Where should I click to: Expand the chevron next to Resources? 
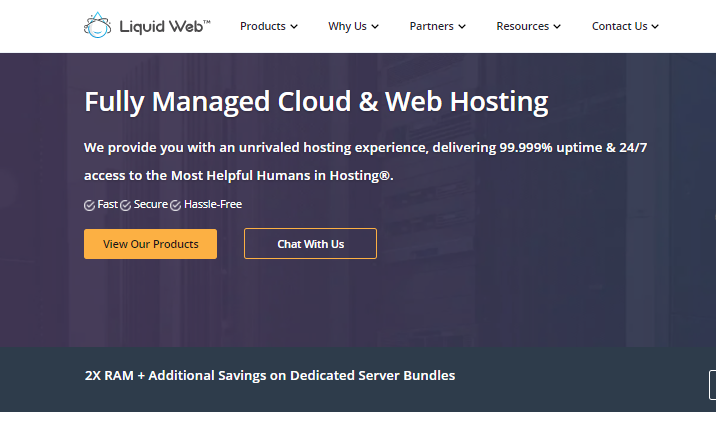click(x=557, y=27)
